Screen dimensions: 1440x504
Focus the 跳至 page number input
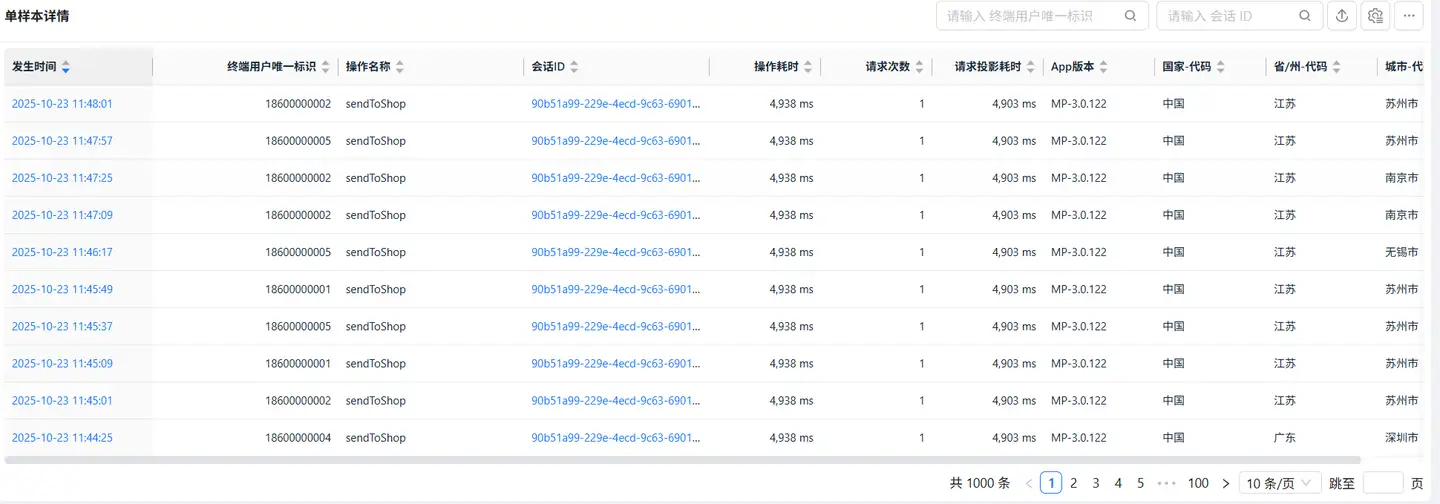(x=1383, y=483)
